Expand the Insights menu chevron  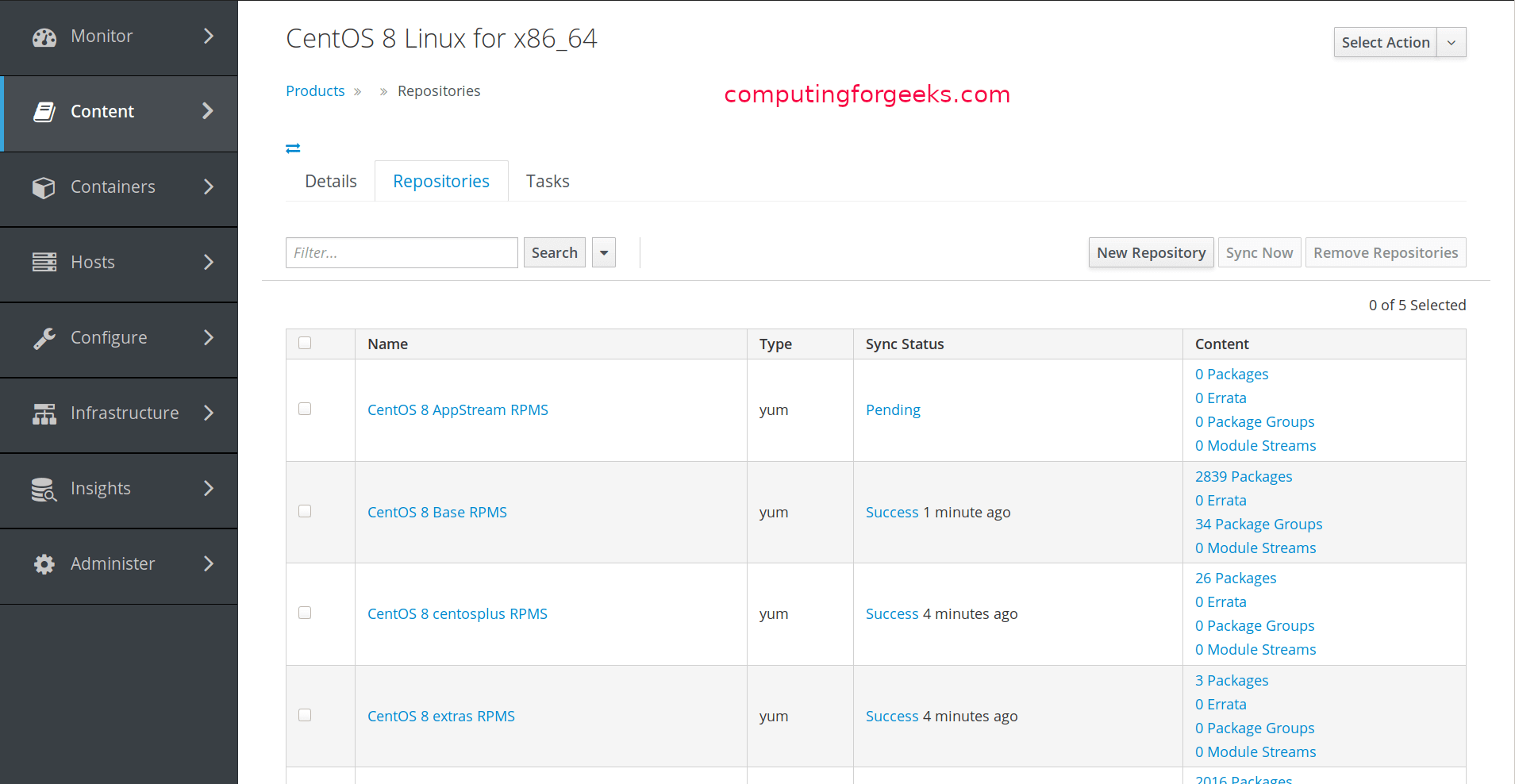coord(209,488)
